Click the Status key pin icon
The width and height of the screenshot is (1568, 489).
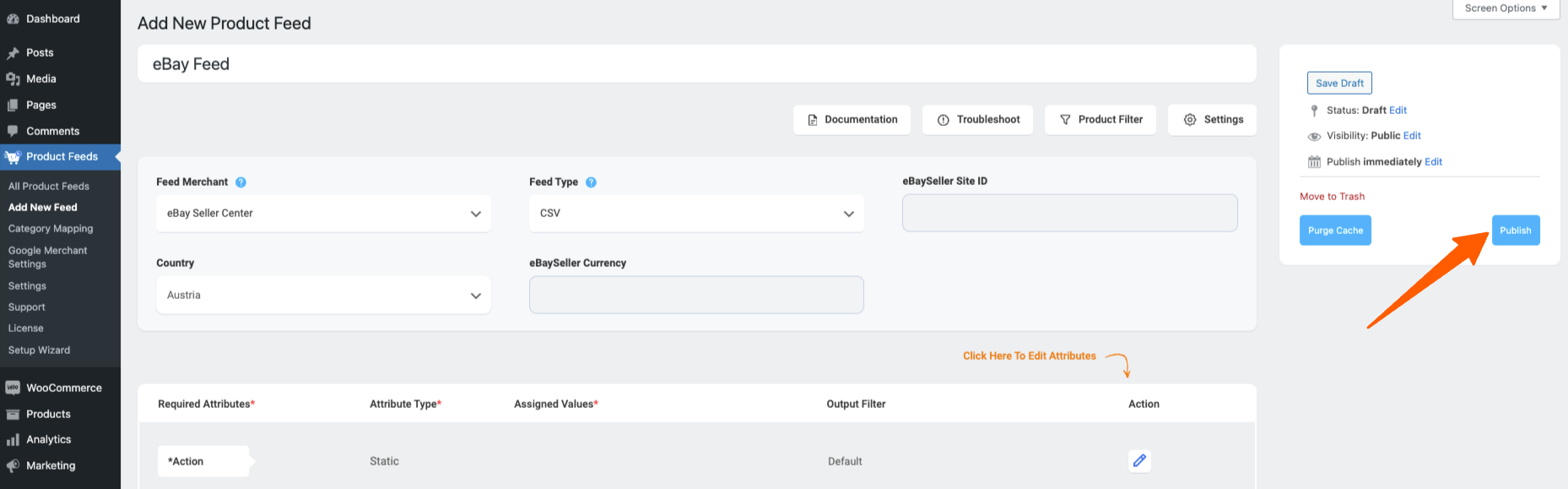[x=1314, y=111]
